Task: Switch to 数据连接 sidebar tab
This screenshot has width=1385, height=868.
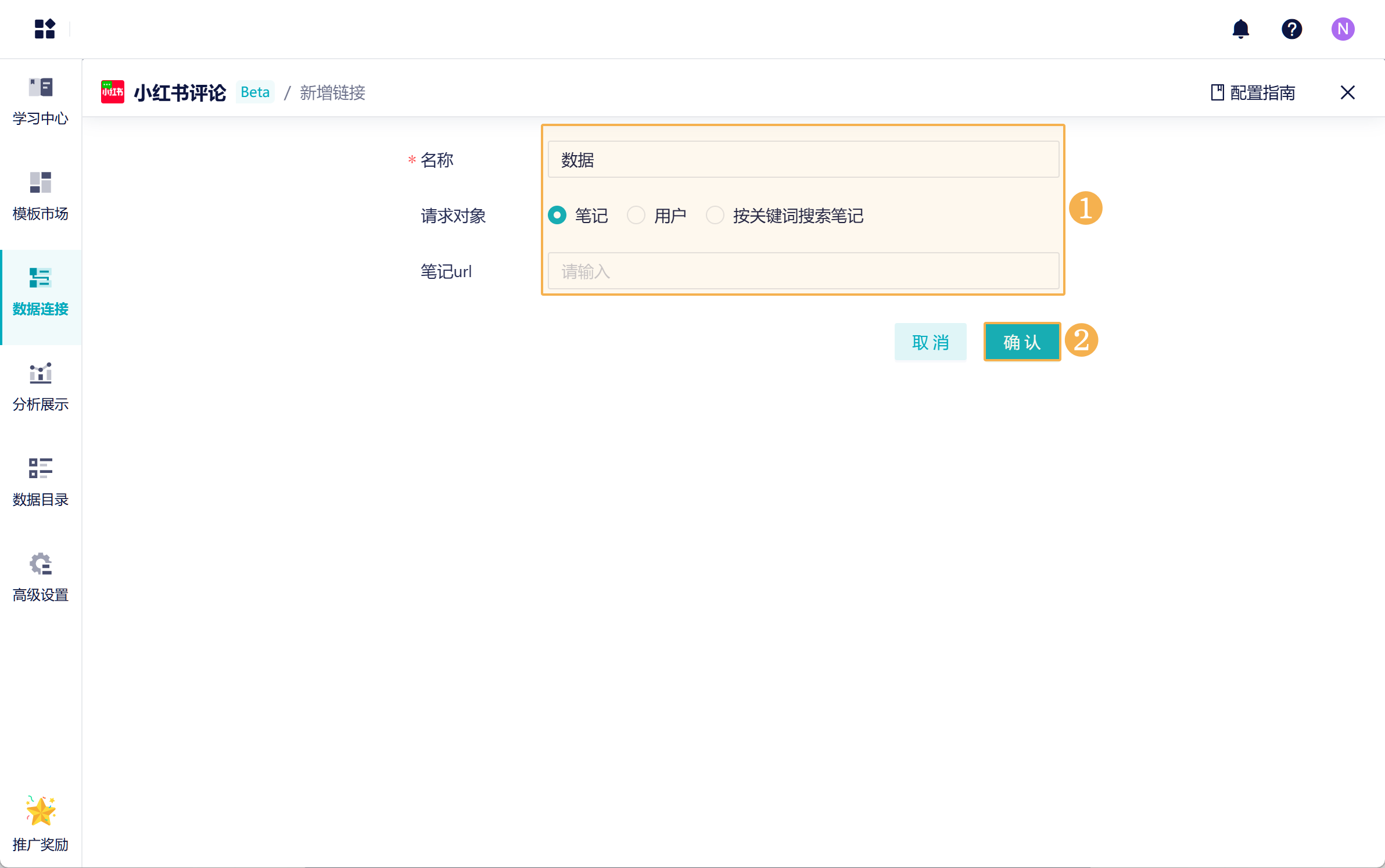Action: point(41,292)
